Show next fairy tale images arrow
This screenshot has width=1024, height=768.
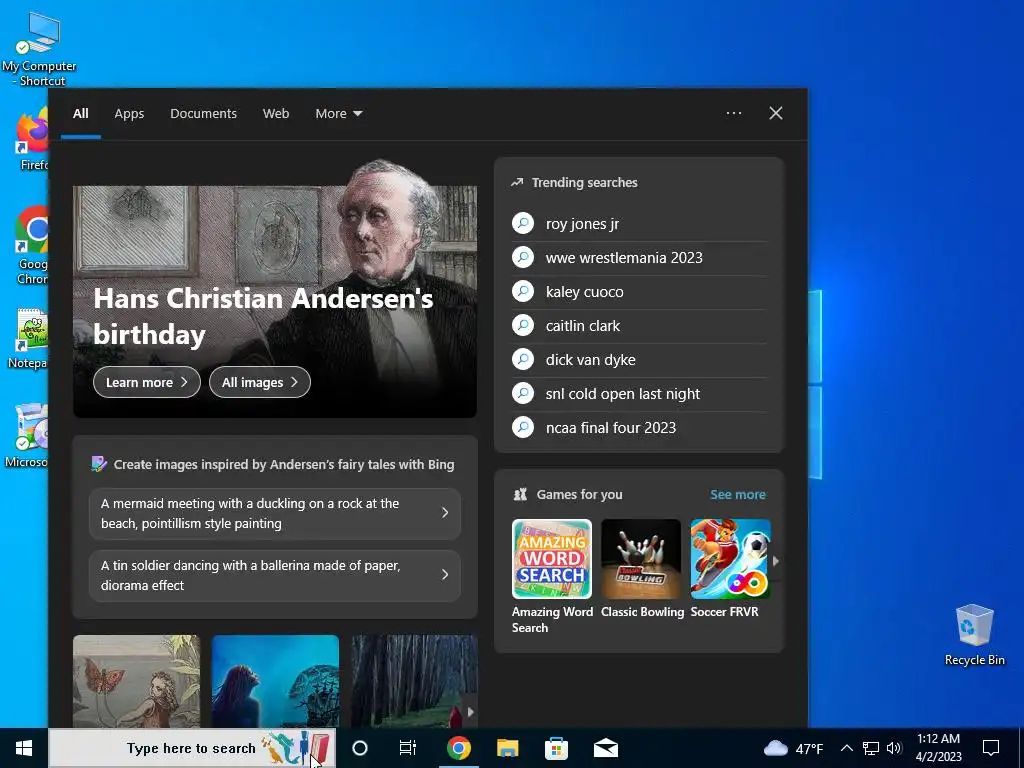pyautogui.click(x=470, y=712)
